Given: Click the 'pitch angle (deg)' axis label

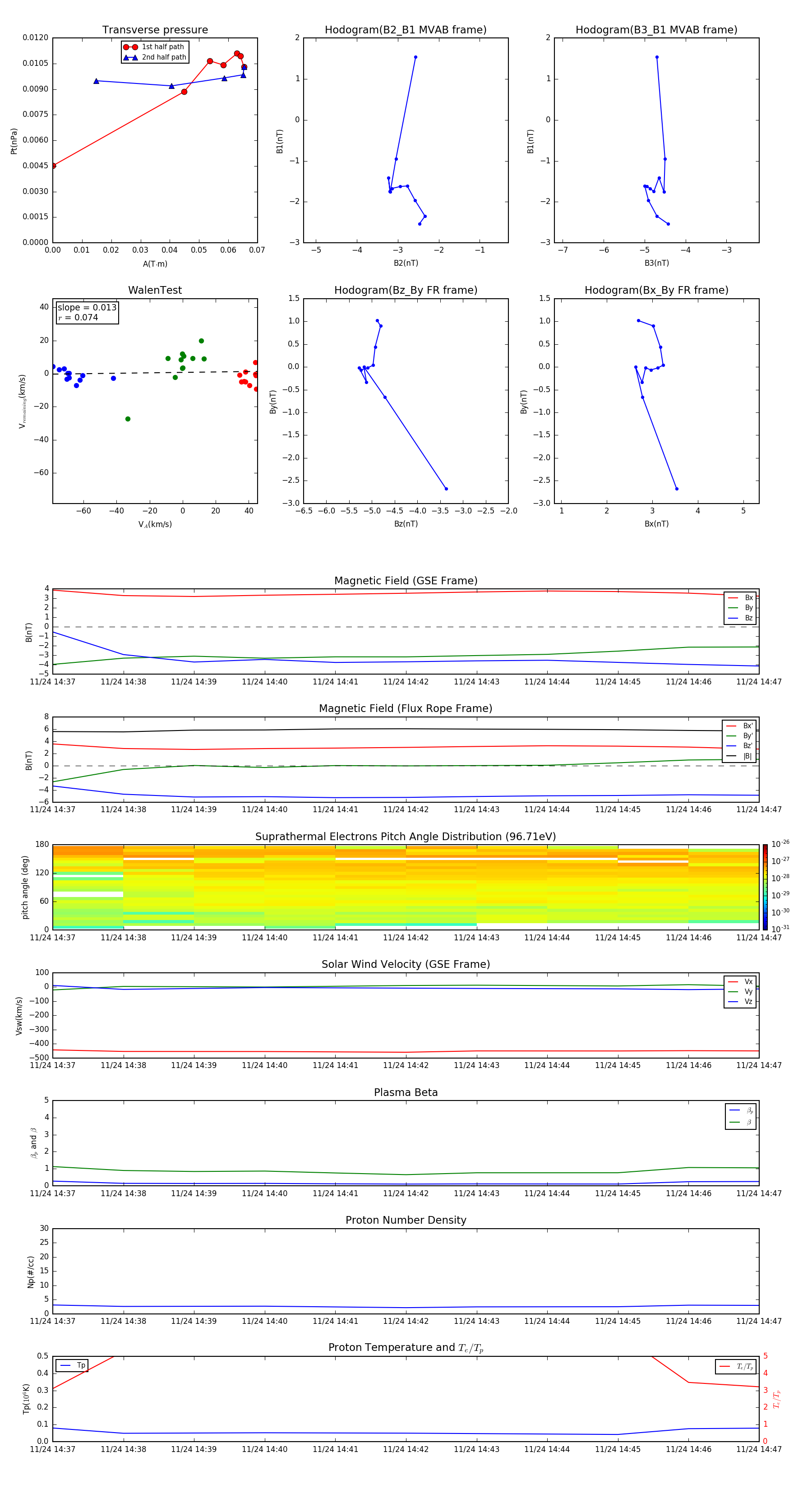Looking at the screenshot, I should [25, 887].
